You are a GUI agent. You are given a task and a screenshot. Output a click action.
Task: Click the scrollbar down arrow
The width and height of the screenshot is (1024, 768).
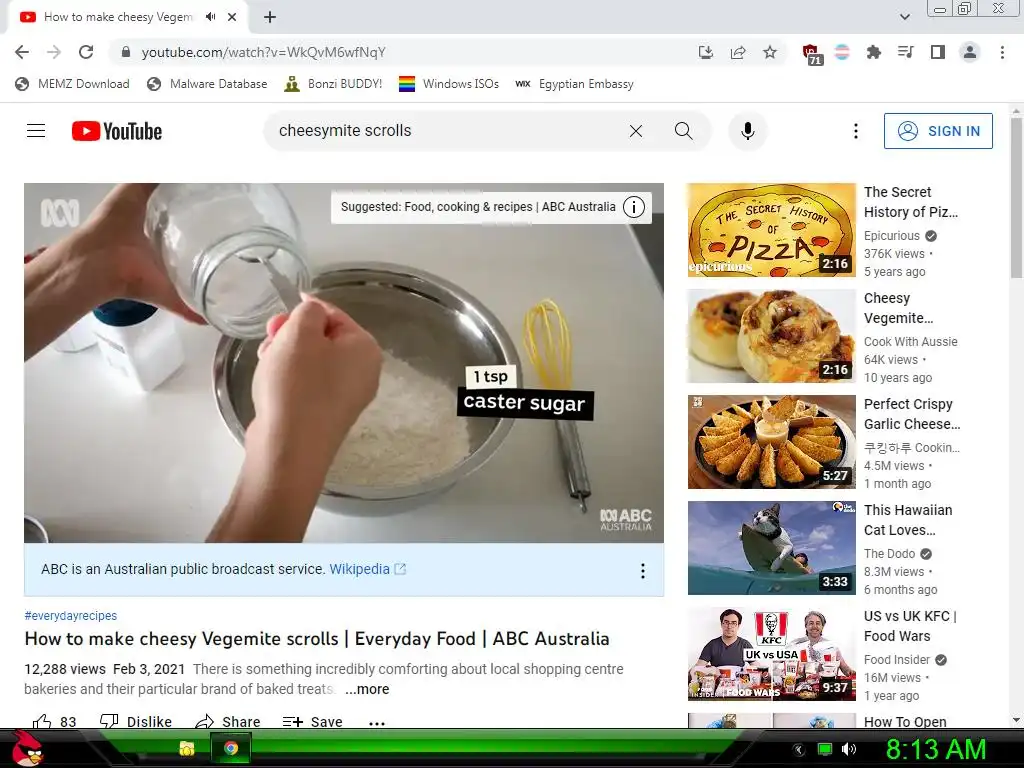click(1016, 720)
